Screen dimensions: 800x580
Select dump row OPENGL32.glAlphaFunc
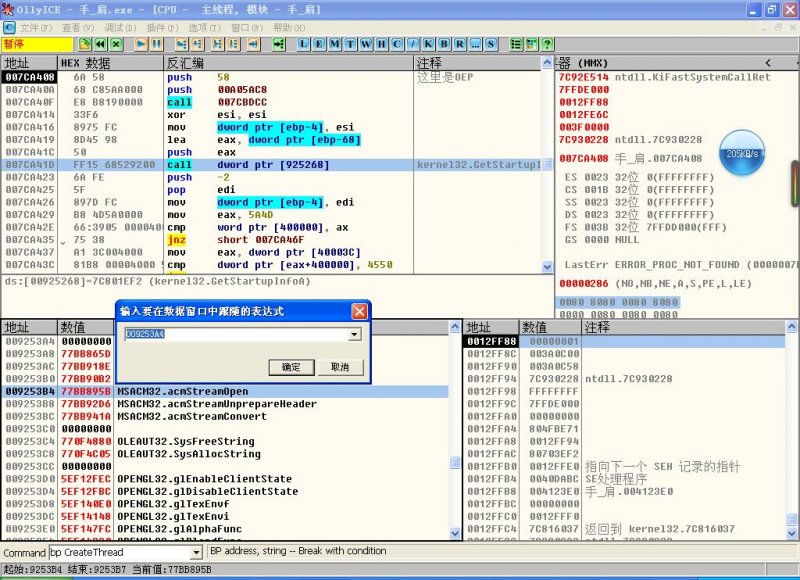click(224, 529)
